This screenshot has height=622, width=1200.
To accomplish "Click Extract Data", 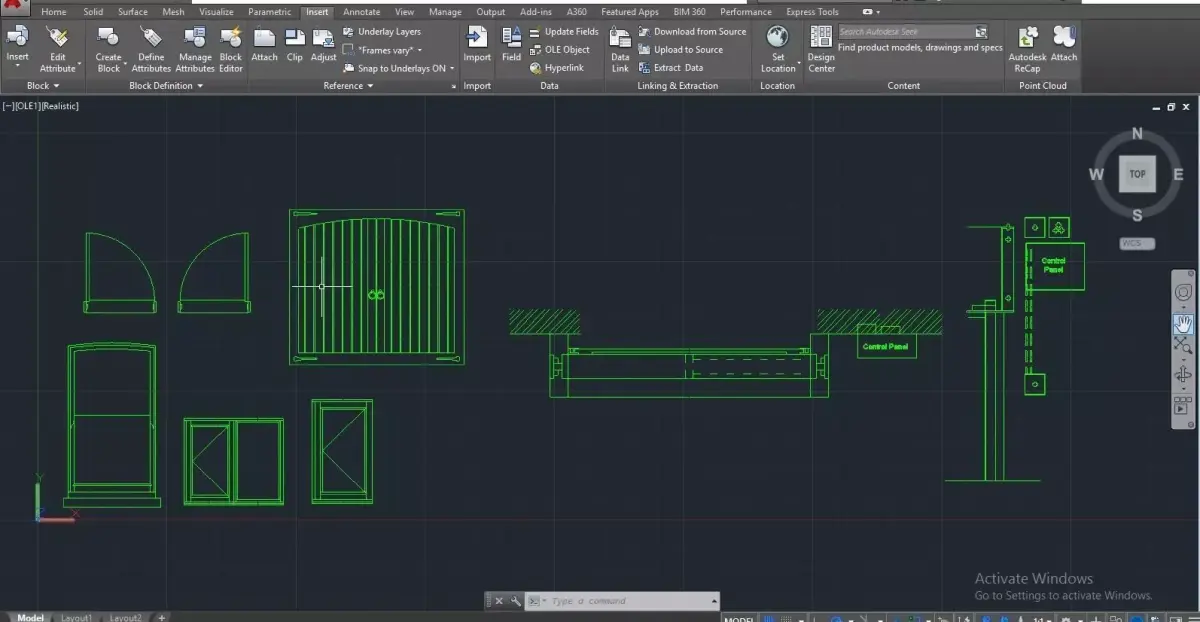I will coord(671,68).
